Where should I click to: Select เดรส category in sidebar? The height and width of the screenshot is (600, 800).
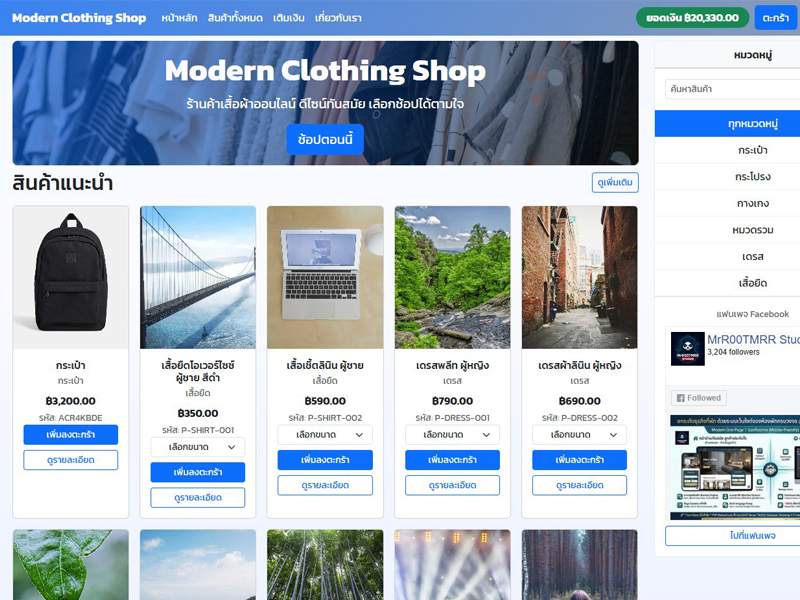coord(753,256)
